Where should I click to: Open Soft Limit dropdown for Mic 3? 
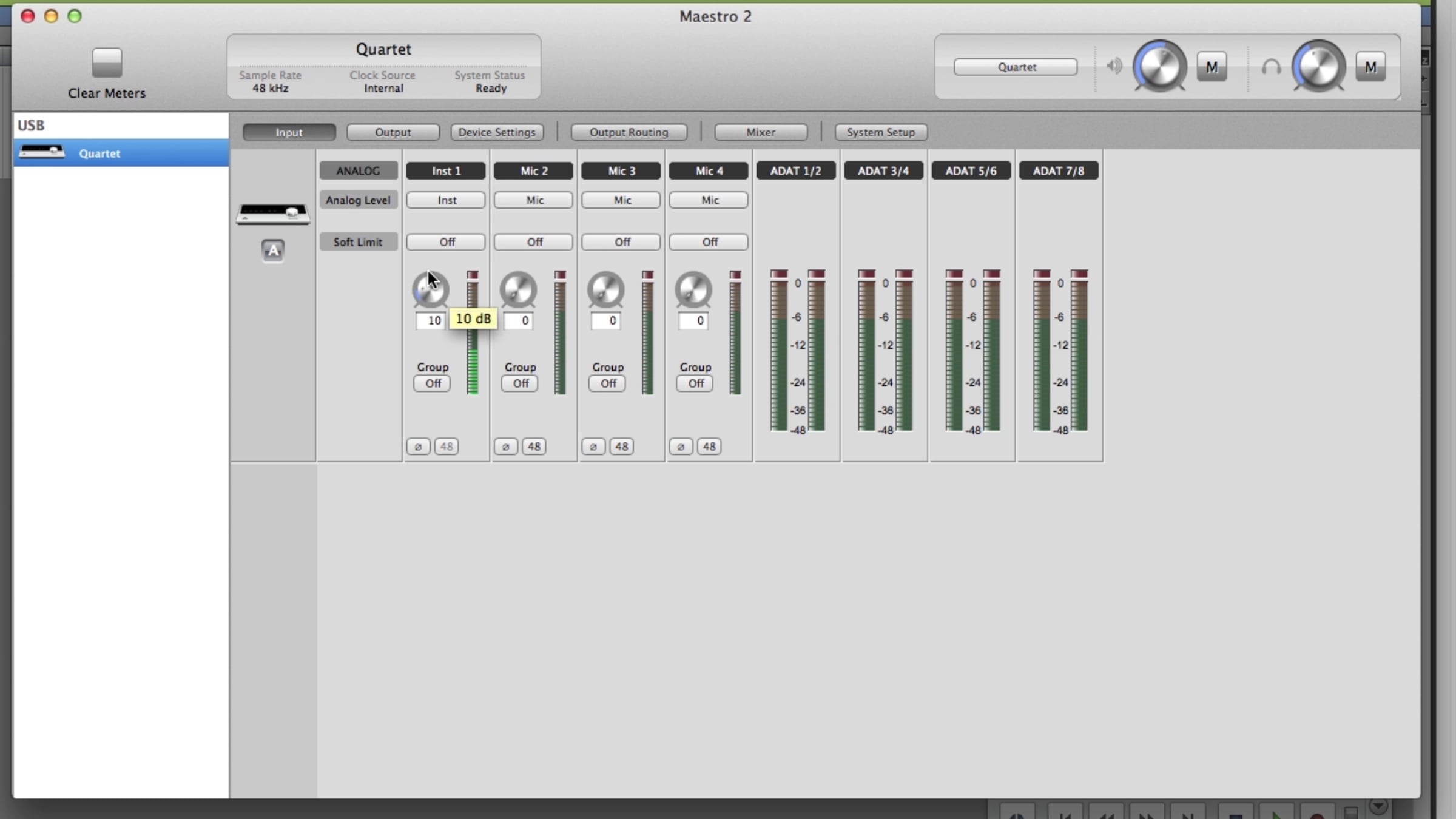coord(621,242)
